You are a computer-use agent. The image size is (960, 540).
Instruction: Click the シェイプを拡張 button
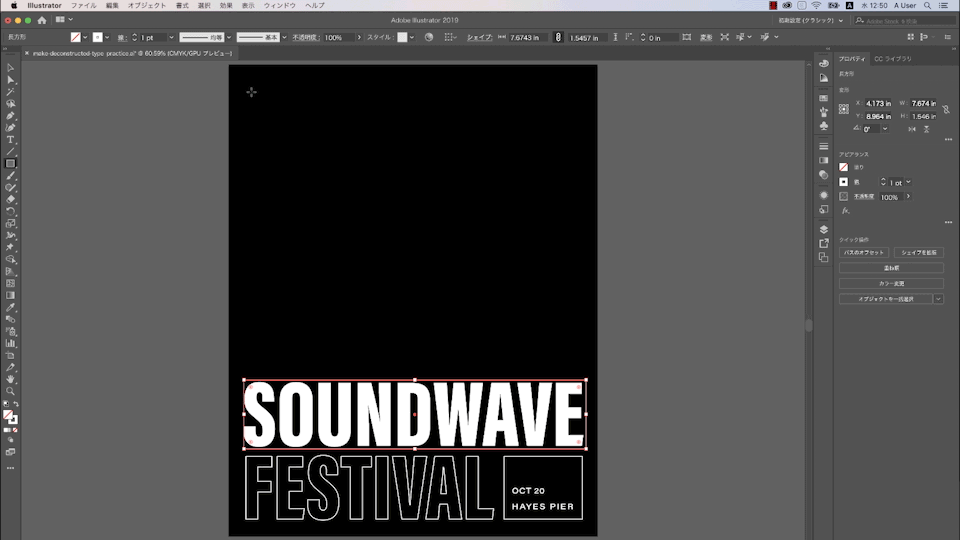point(918,253)
